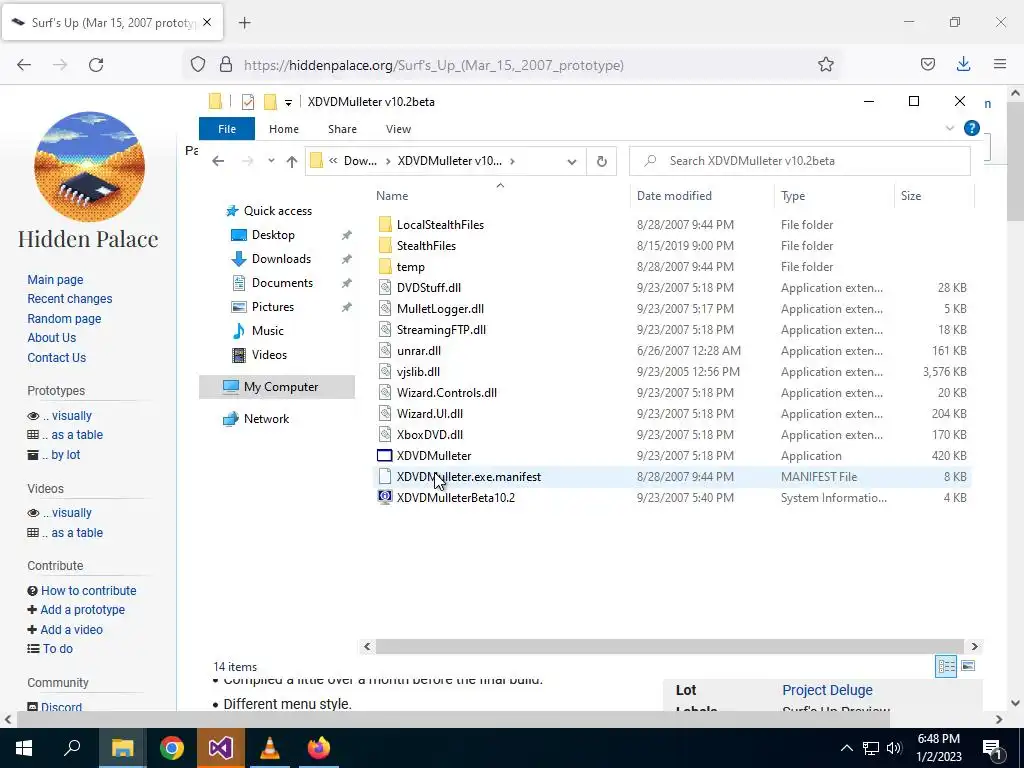The image size is (1024, 768).
Task: Select the unrar.dll file
Action: [x=419, y=351]
